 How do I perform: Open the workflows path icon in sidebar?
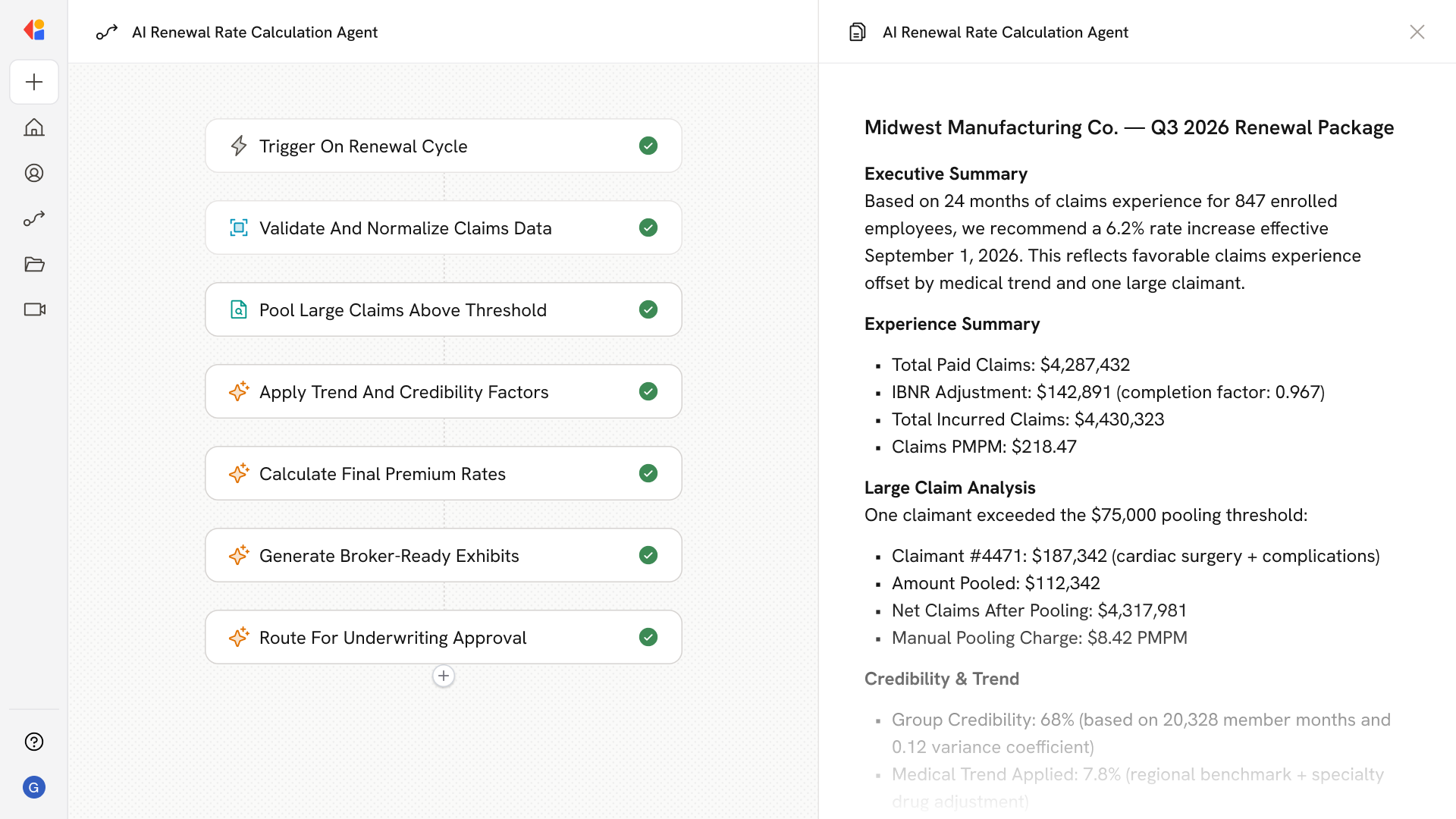click(x=34, y=219)
